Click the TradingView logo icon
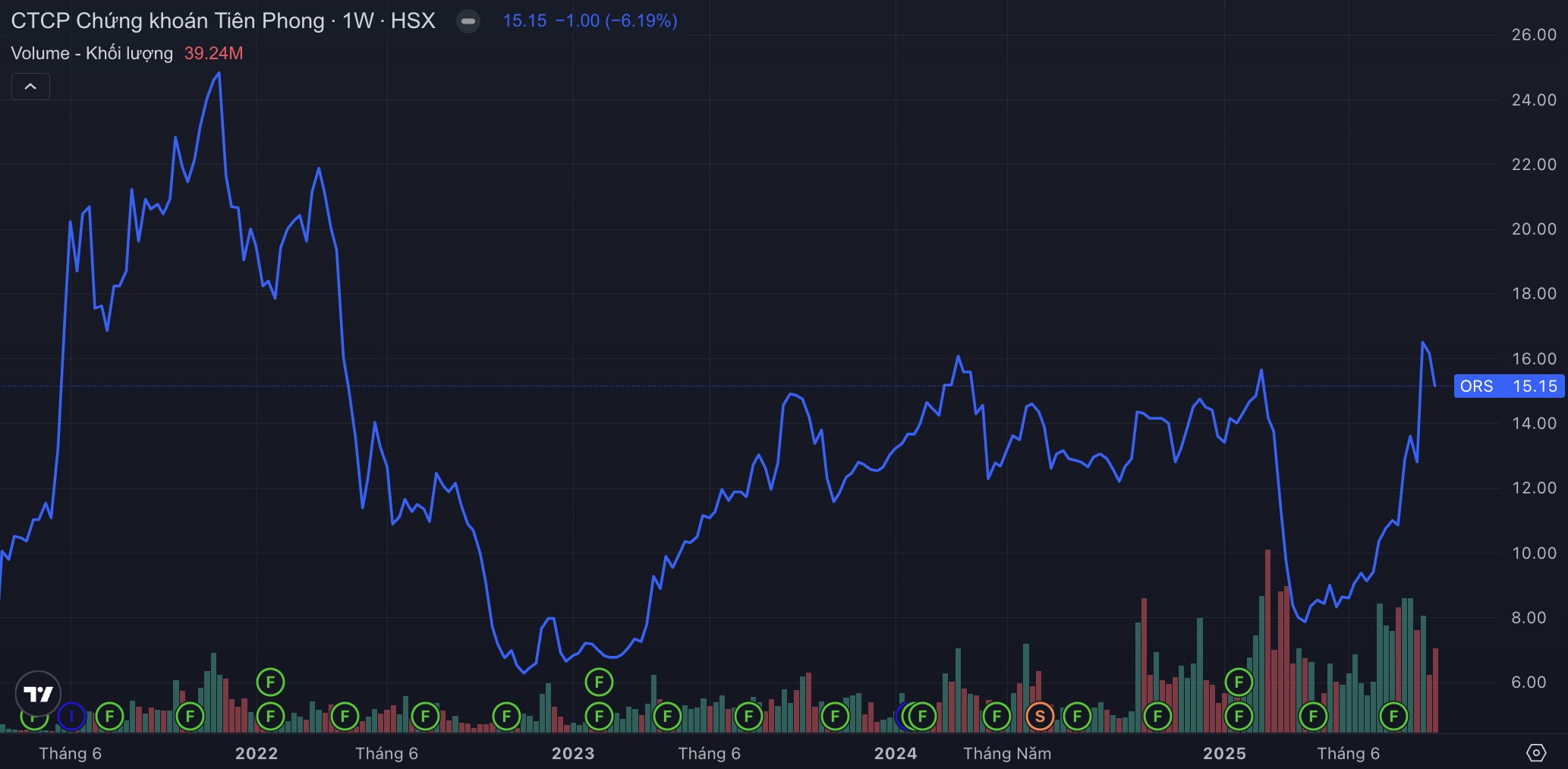Image resolution: width=1568 pixels, height=769 pixels. point(38,694)
